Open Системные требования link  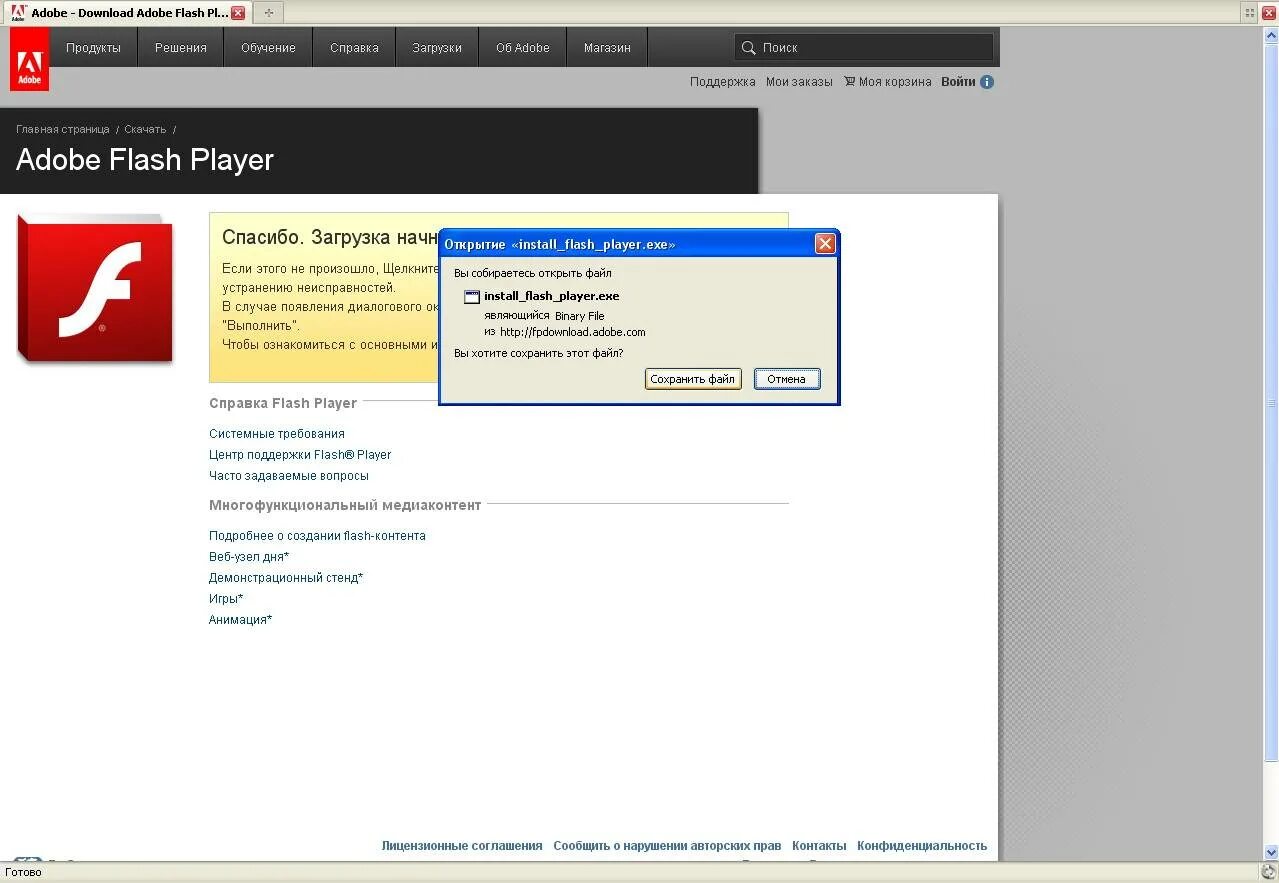277,434
